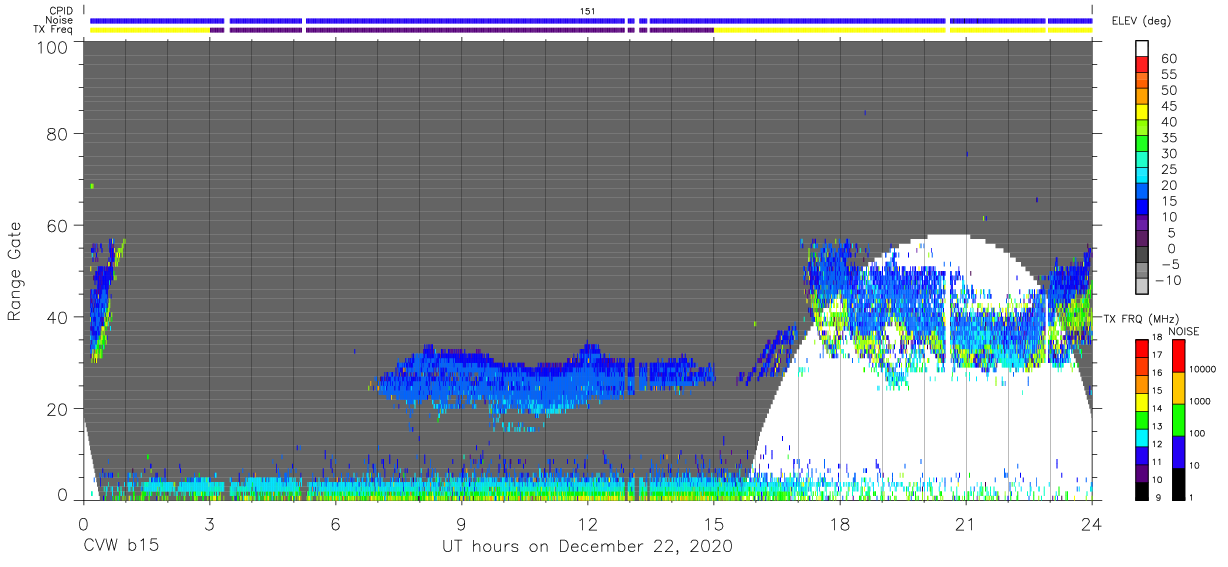Image resolution: width=1228 pixels, height=567 pixels.
Task: Click the noise legend value 10000
Action: pyautogui.click(x=1204, y=369)
